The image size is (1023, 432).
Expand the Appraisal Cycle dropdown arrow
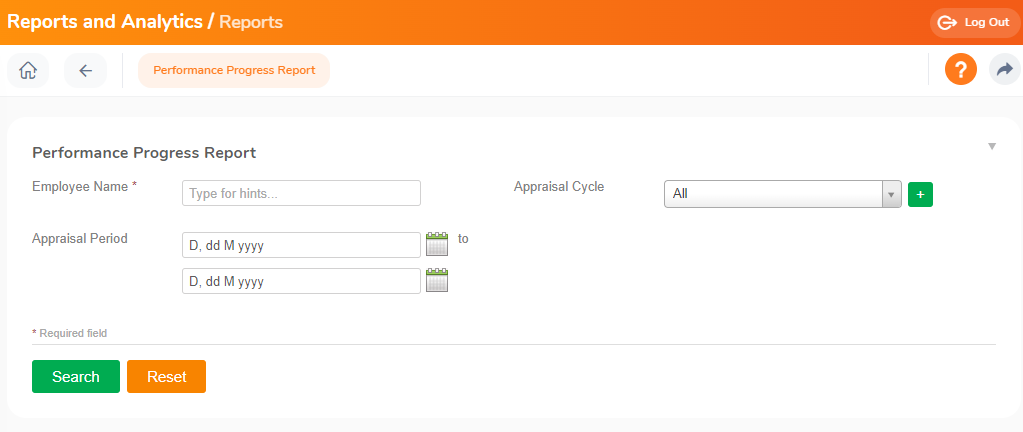pos(891,194)
